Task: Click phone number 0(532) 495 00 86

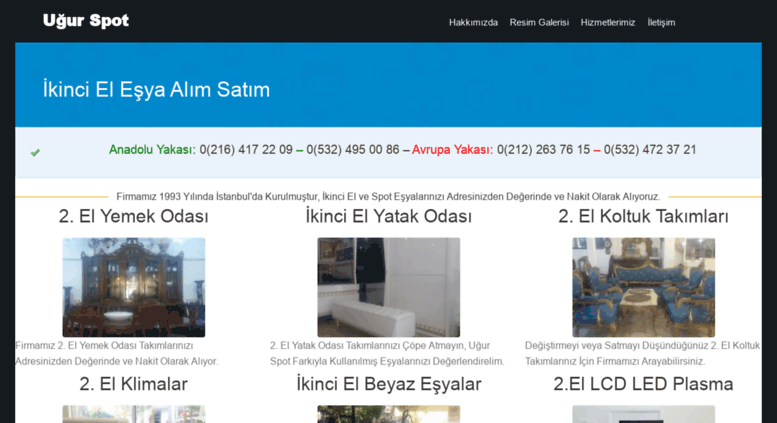Action: coord(353,150)
